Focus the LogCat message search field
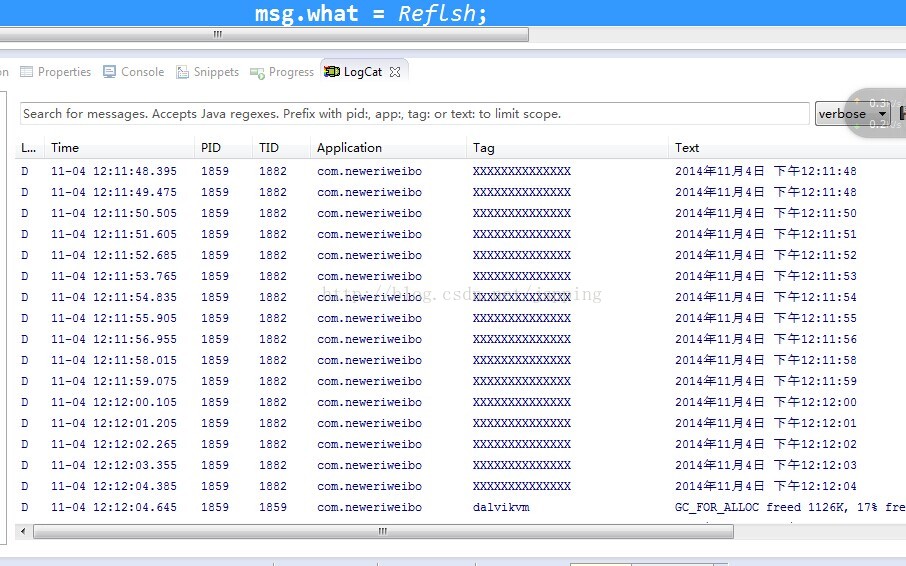The width and height of the screenshot is (906, 566). point(414,114)
